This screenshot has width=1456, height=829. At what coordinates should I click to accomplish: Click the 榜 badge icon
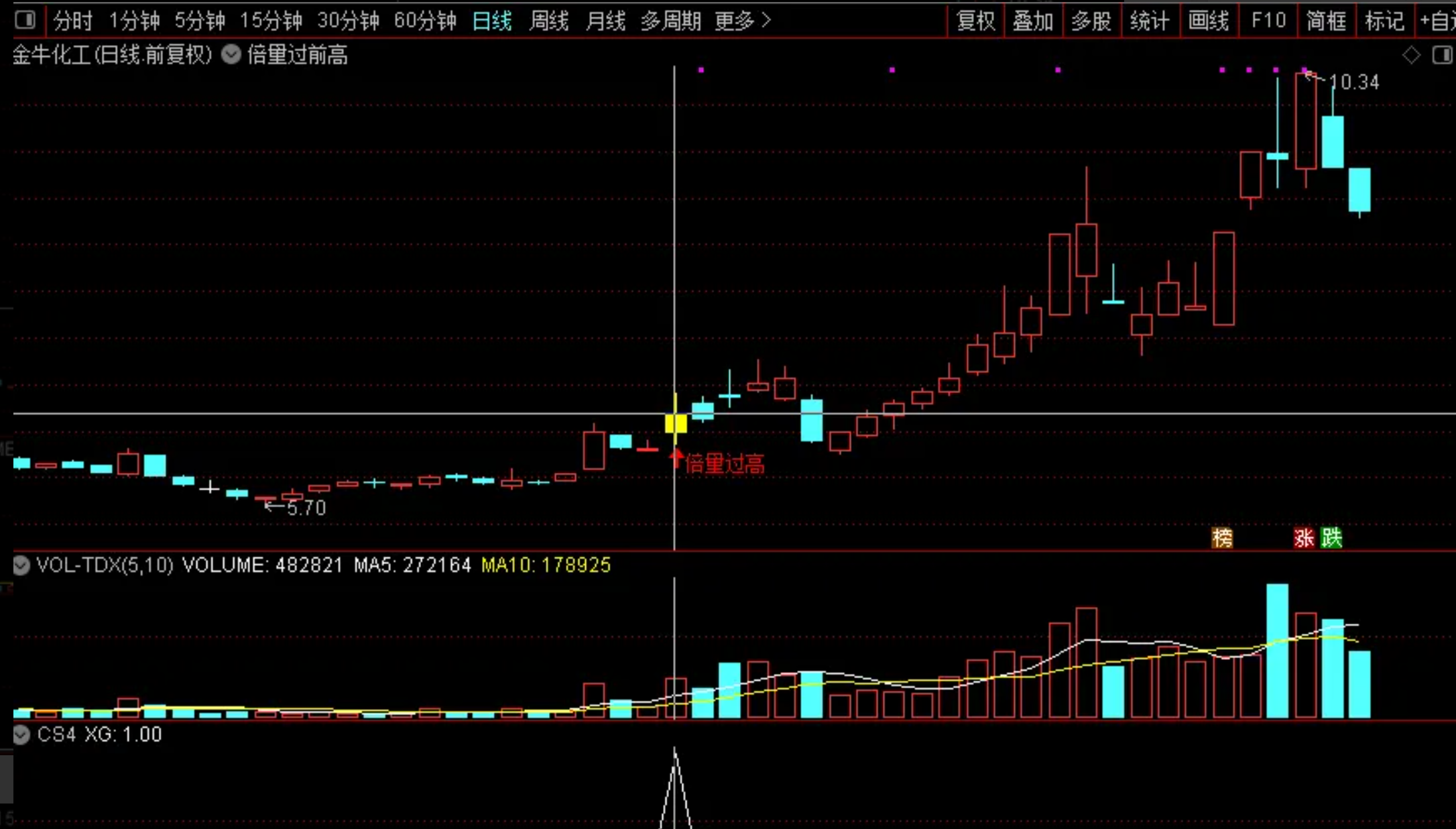pos(1222,538)
